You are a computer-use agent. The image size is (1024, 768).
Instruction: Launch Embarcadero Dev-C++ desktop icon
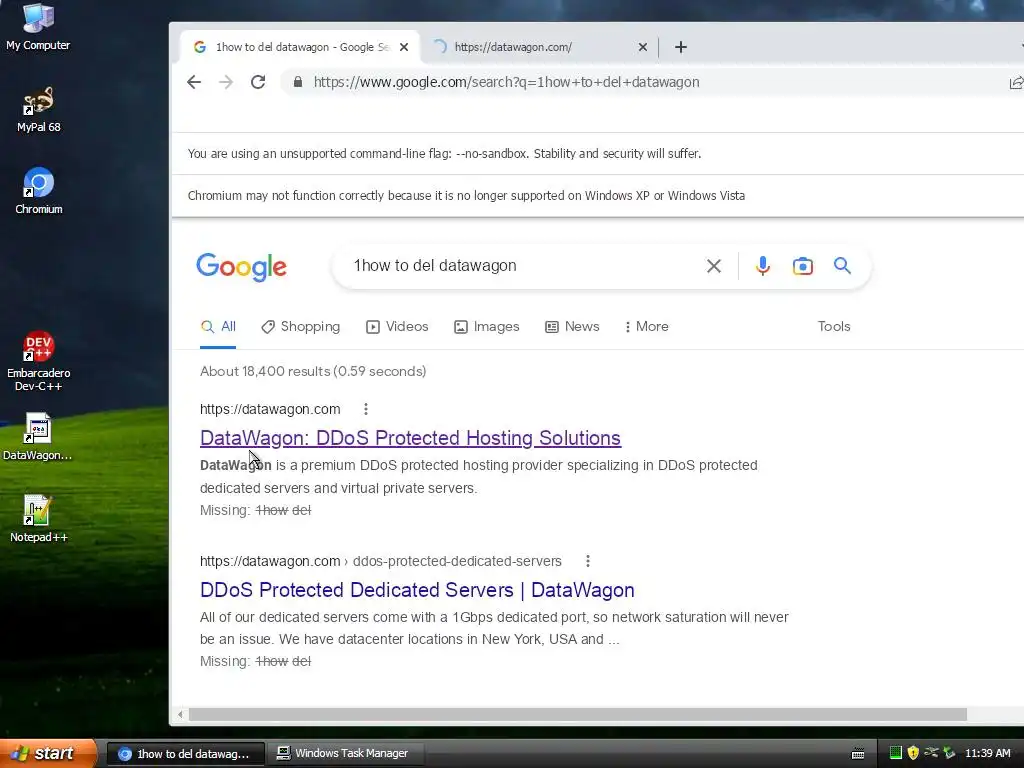click(x=39, y=361)
